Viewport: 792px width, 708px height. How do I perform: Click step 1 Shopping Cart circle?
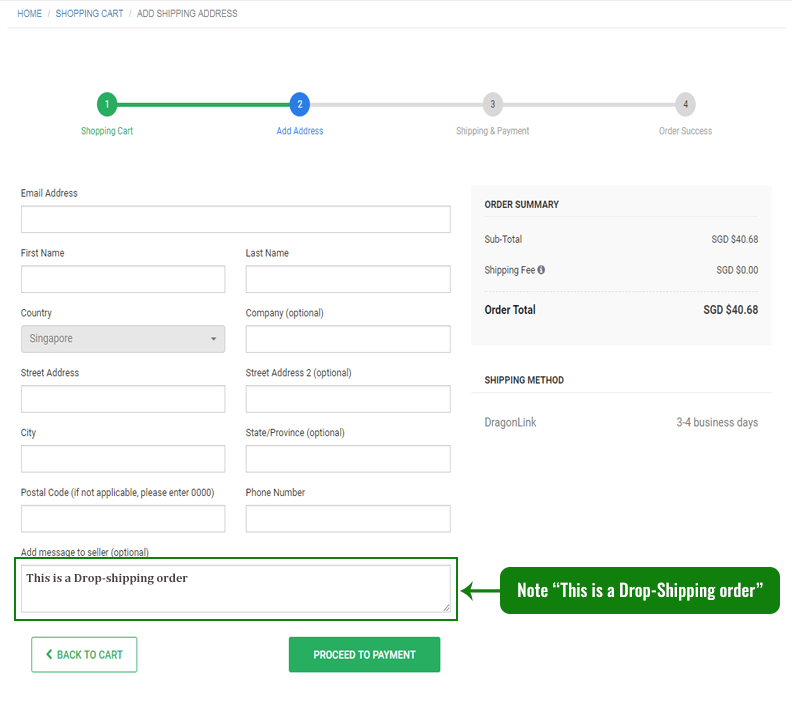[107, 104]
